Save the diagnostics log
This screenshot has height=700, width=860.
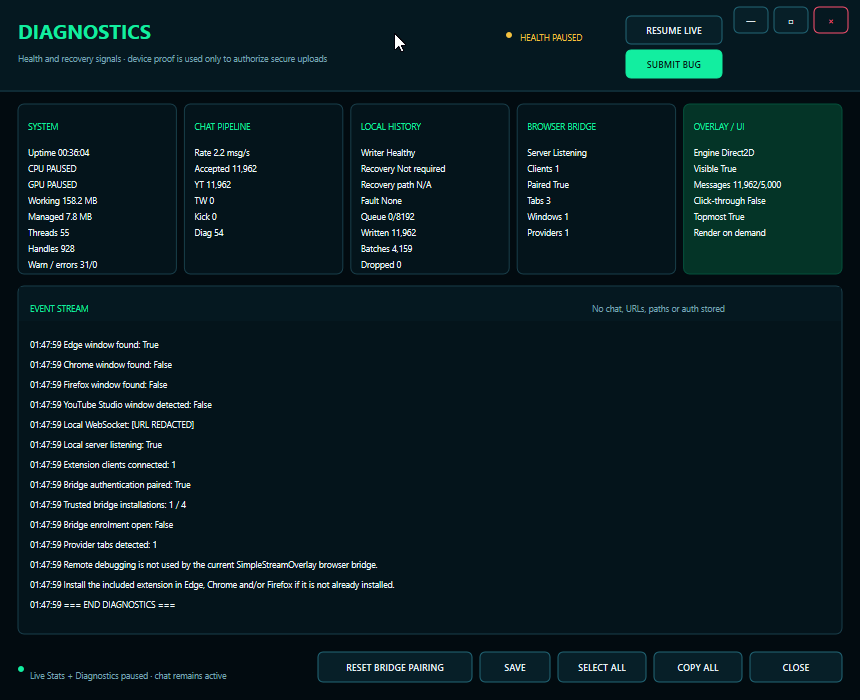pos(514,667)
